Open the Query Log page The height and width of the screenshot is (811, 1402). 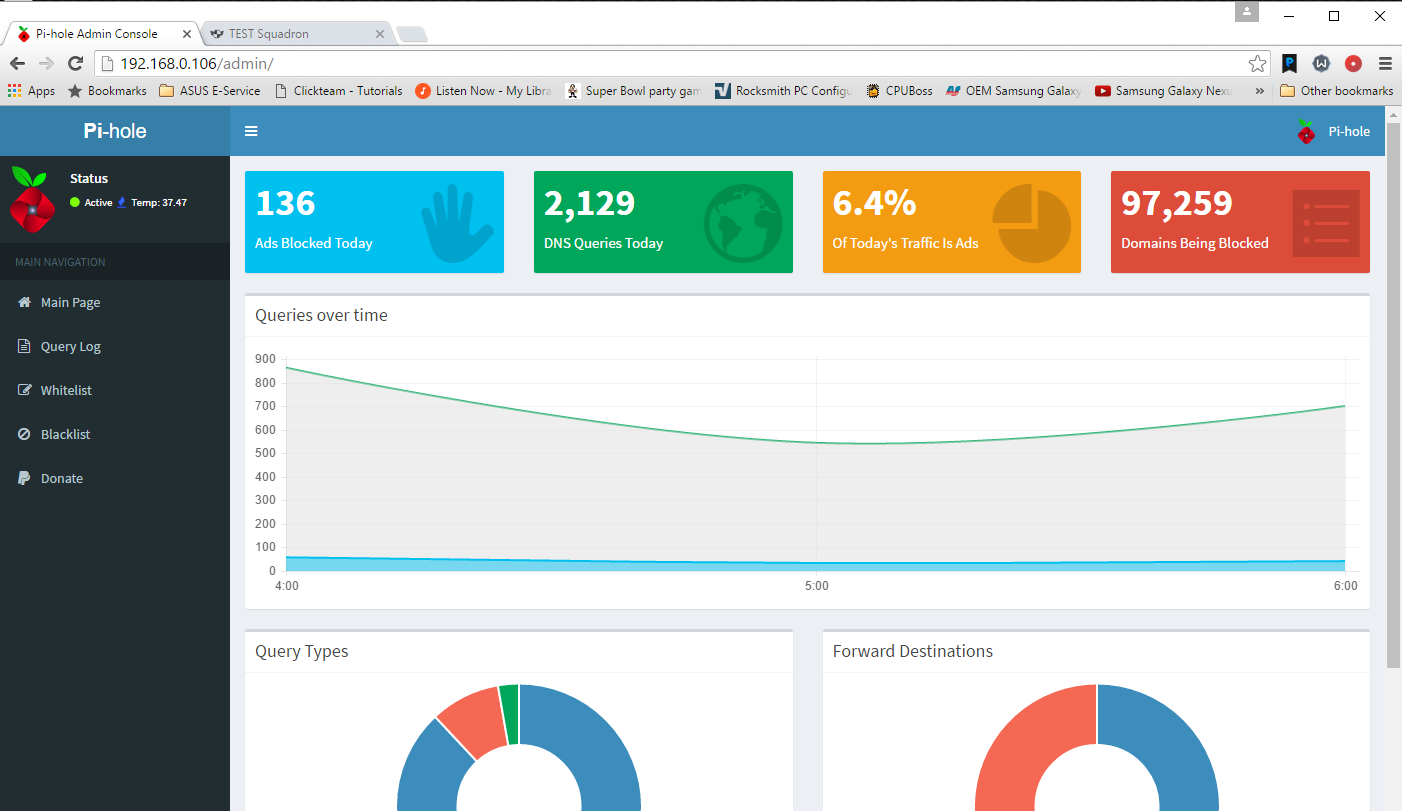point(70,346)
